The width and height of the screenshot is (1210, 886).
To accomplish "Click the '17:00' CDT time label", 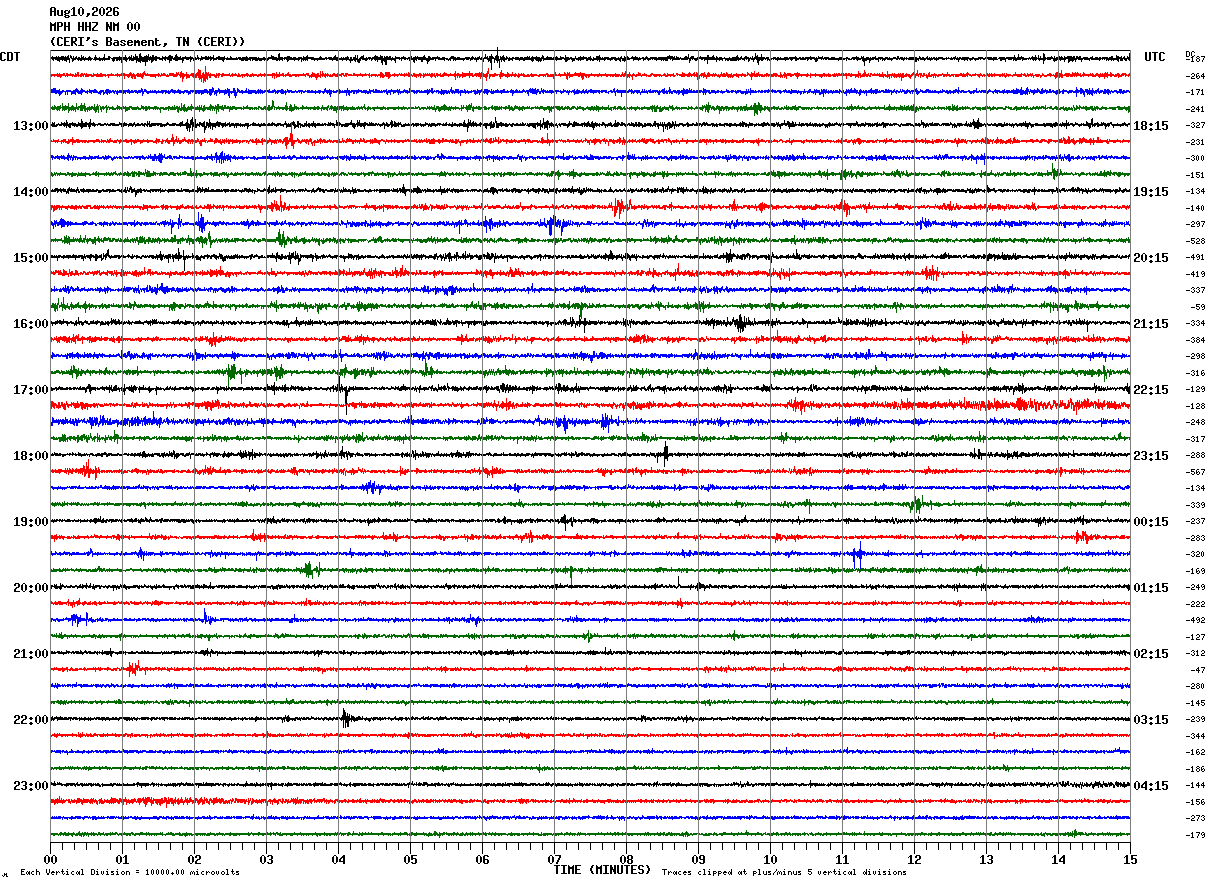I will [31, 390].
